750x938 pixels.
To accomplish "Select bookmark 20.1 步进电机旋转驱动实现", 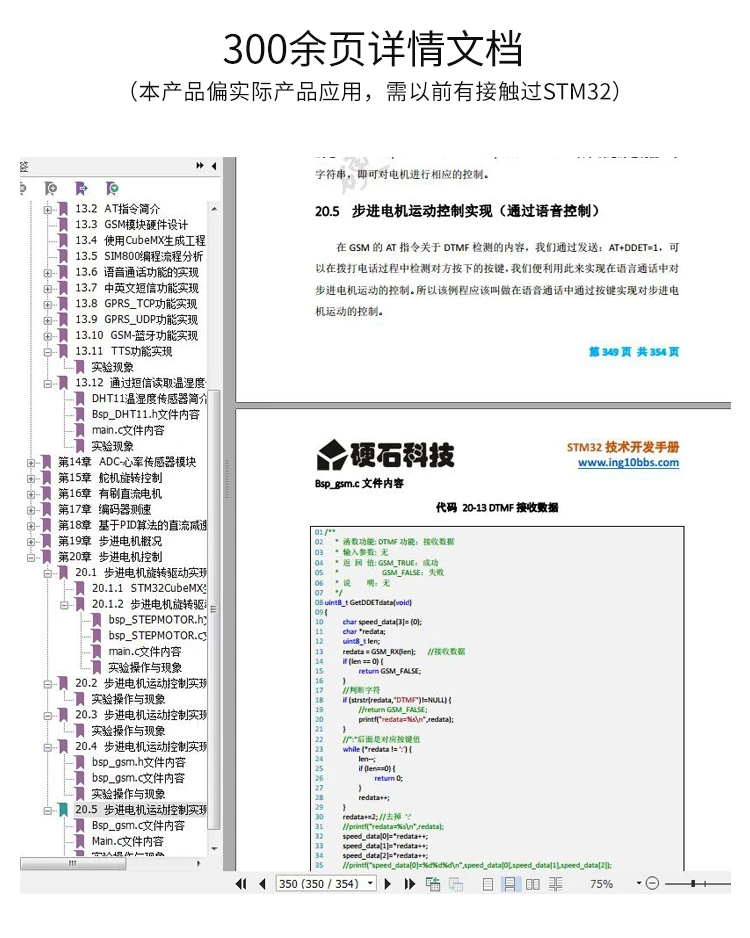I will pyautogui.click(x=141, y=572).
